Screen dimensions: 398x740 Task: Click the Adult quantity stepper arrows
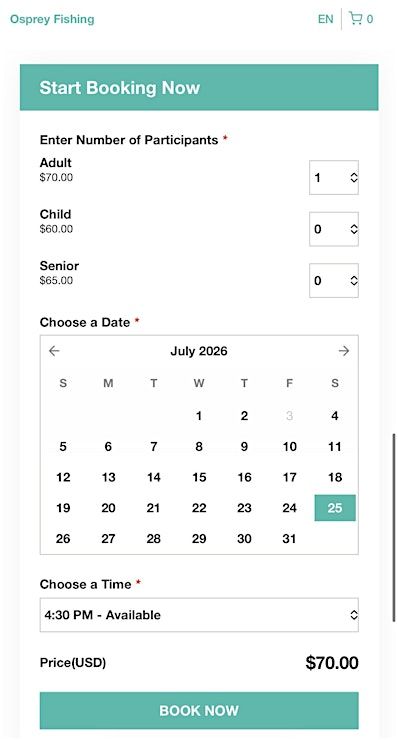pyautogui.click(x=354, y=177)
